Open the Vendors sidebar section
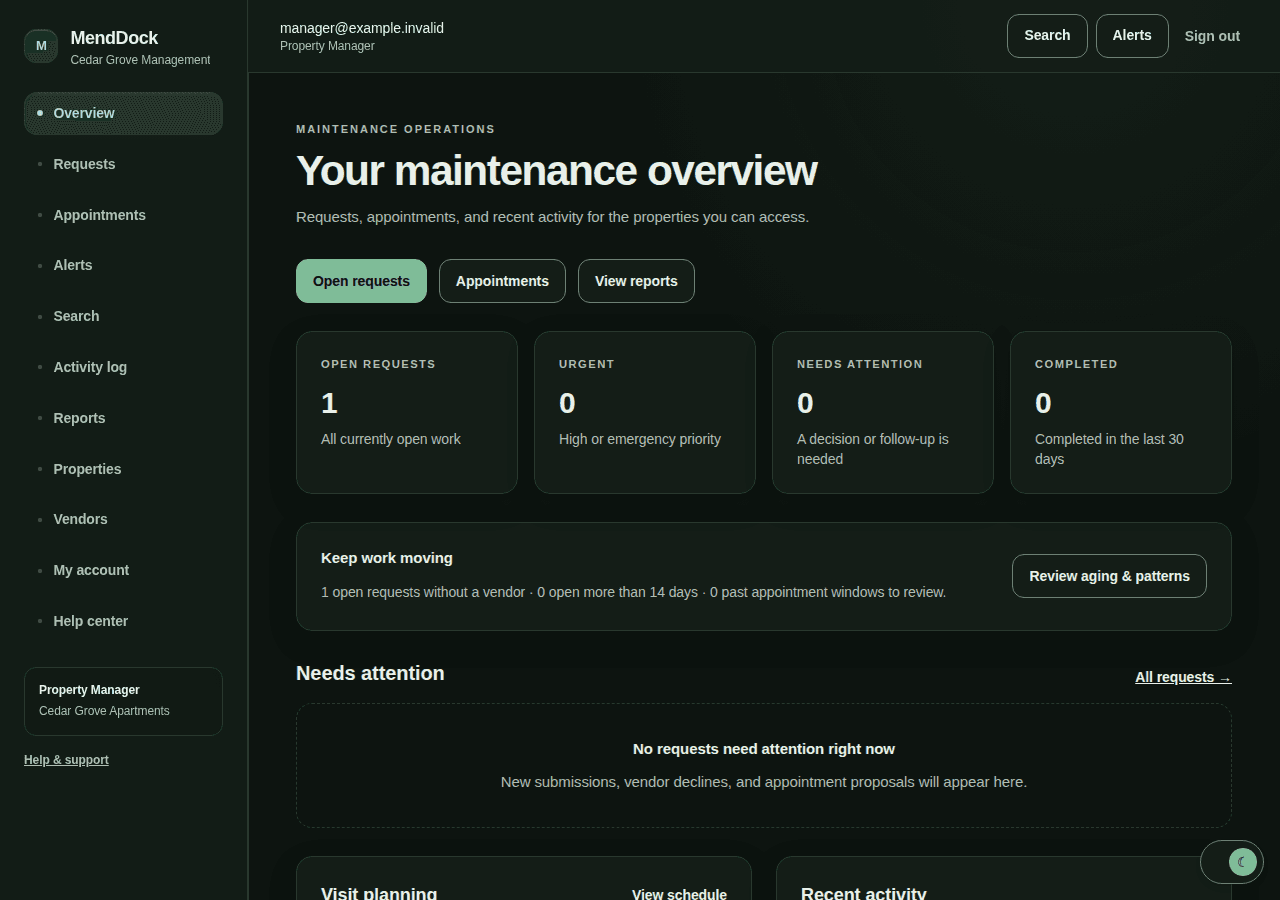The width and height of the screenshot is (1280, 900). (x=123, y=519)
